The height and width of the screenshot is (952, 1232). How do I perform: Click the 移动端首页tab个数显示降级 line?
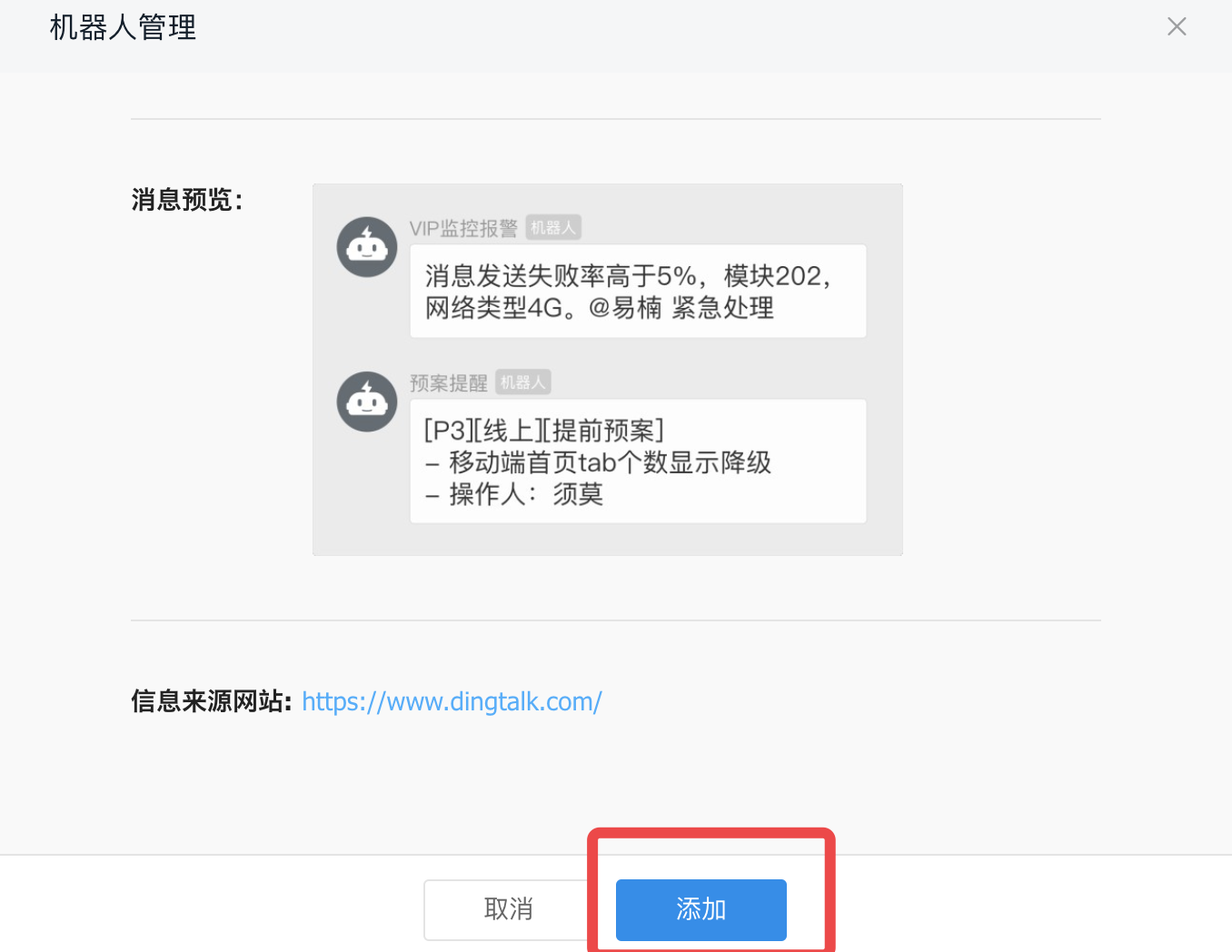coord(598,462)
